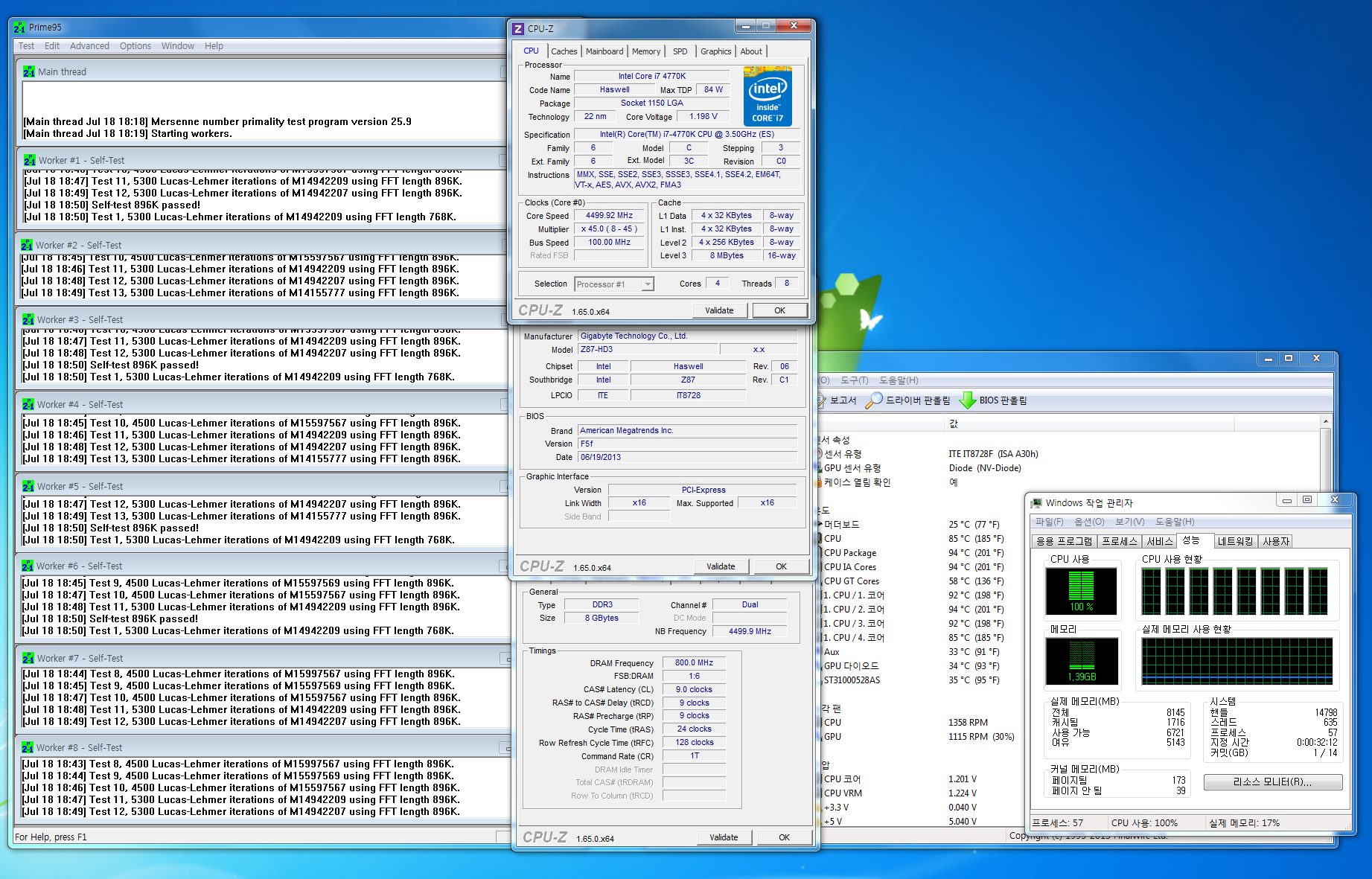Click the Worker #4 Self-Test window icon

(28, 404)
